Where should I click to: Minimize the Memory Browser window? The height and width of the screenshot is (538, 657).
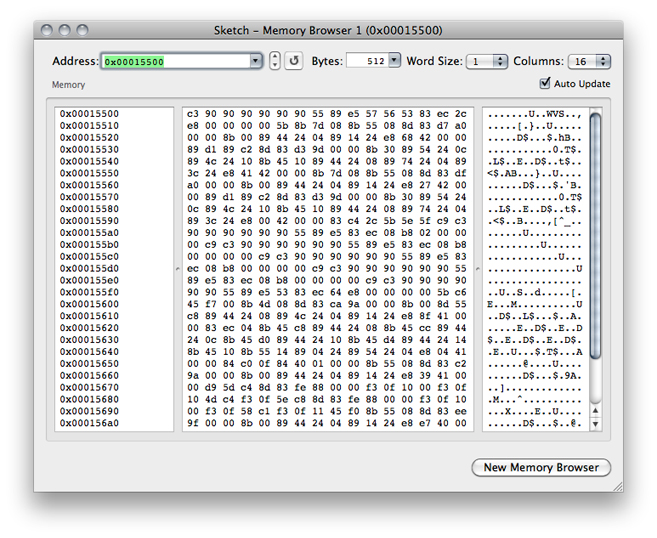click(65, 30)
